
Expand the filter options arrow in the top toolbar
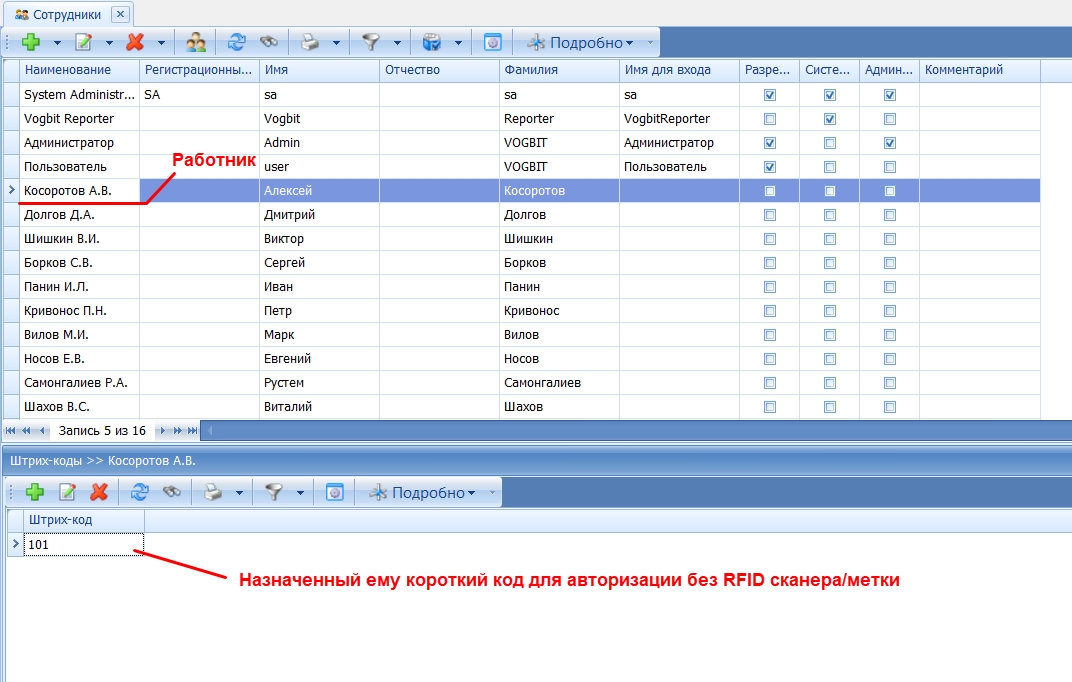pos(397,43)
